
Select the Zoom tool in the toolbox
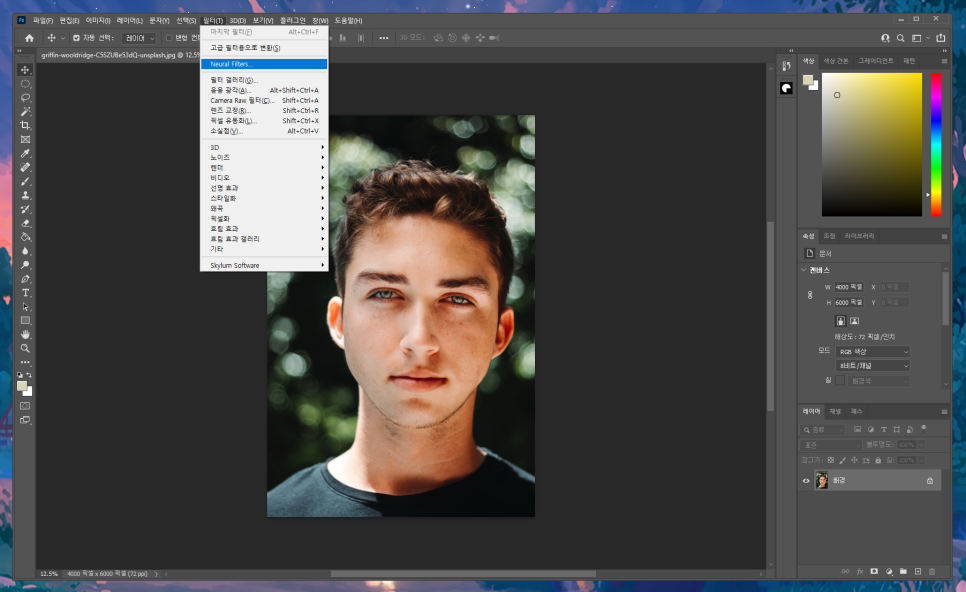[25, 349]
